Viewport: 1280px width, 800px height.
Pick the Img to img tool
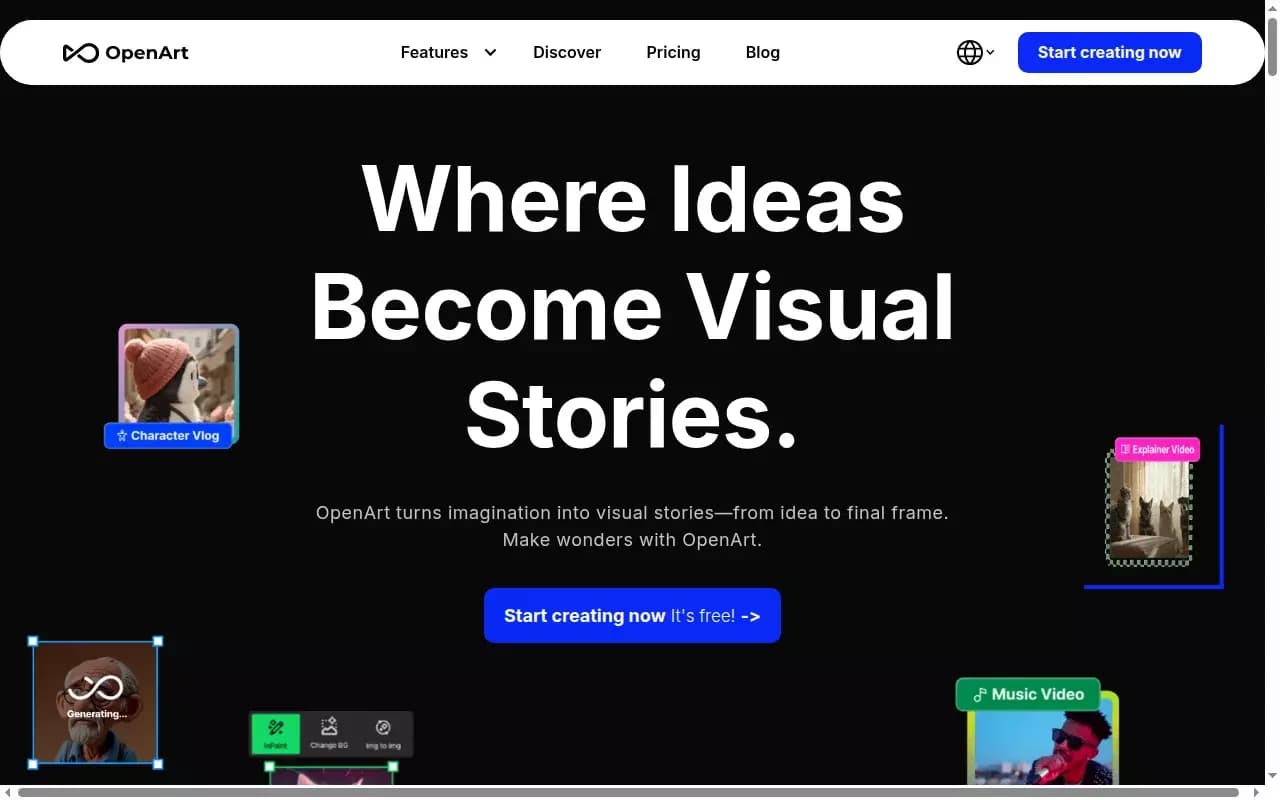click(x=383, y=734)
